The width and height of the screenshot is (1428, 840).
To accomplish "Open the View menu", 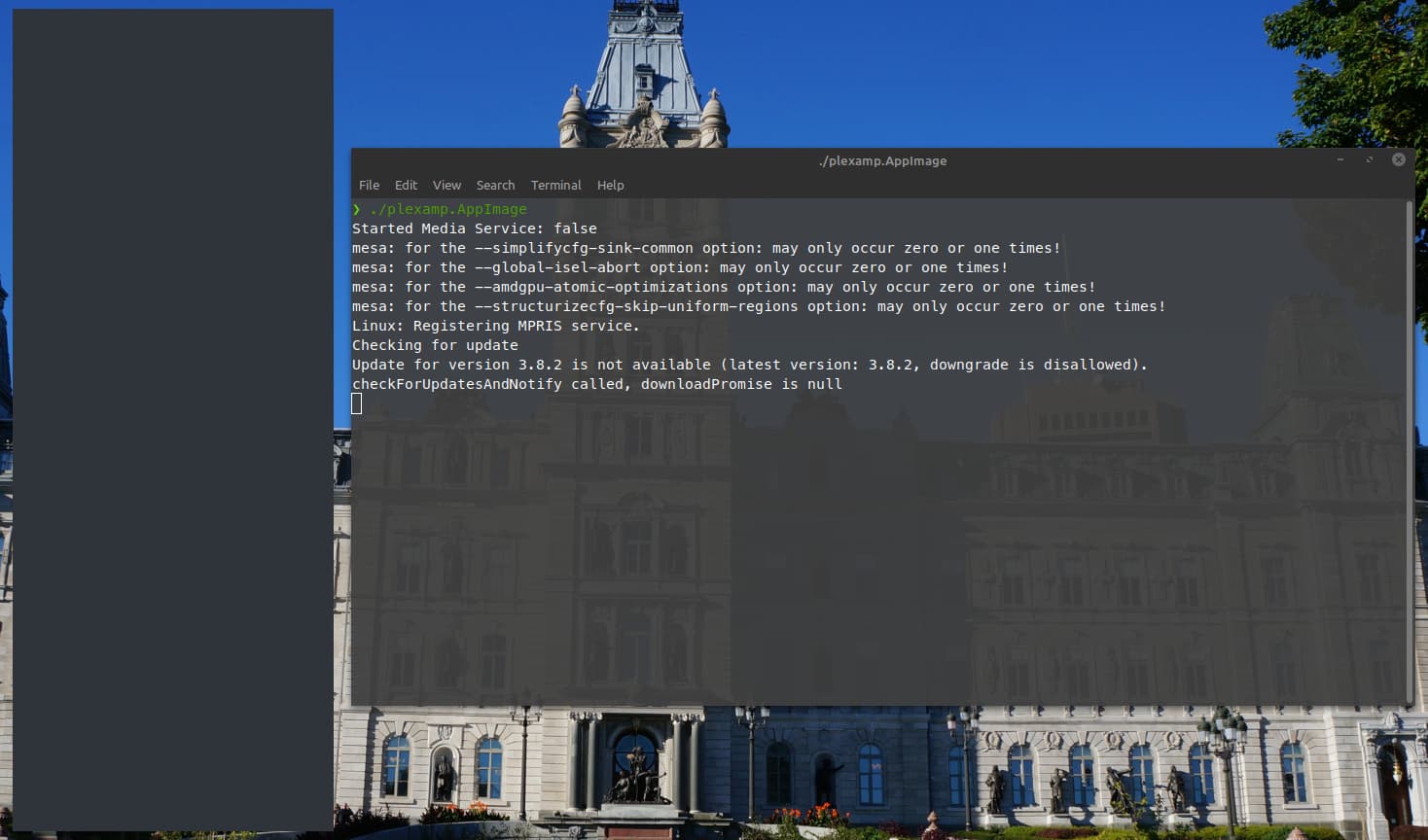I will click(x=446, y=185).
